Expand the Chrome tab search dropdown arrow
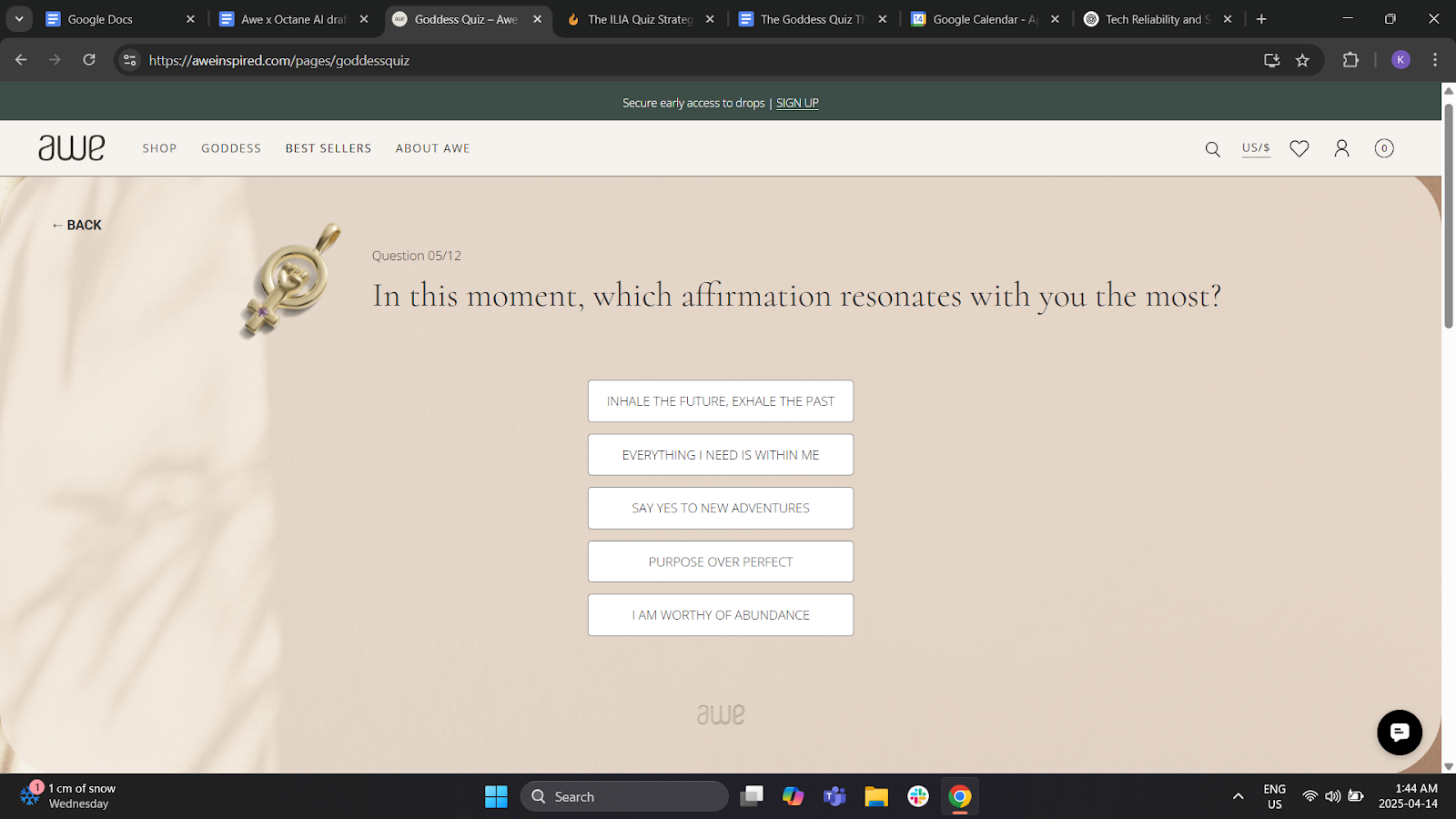The width and height of the screenshot is (1456, 819). tap(19, 19)
